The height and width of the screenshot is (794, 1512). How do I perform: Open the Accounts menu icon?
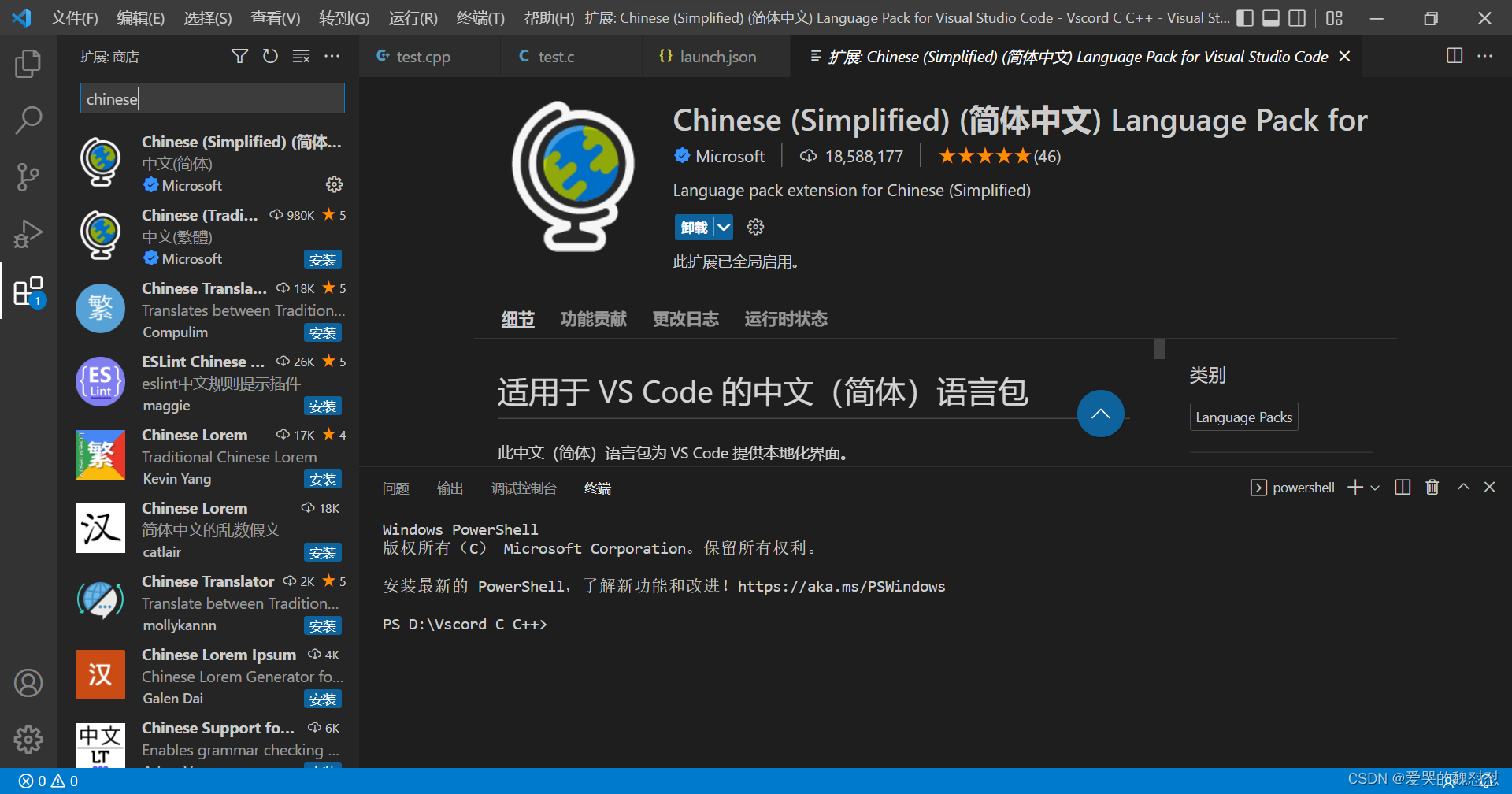point(28,683)
